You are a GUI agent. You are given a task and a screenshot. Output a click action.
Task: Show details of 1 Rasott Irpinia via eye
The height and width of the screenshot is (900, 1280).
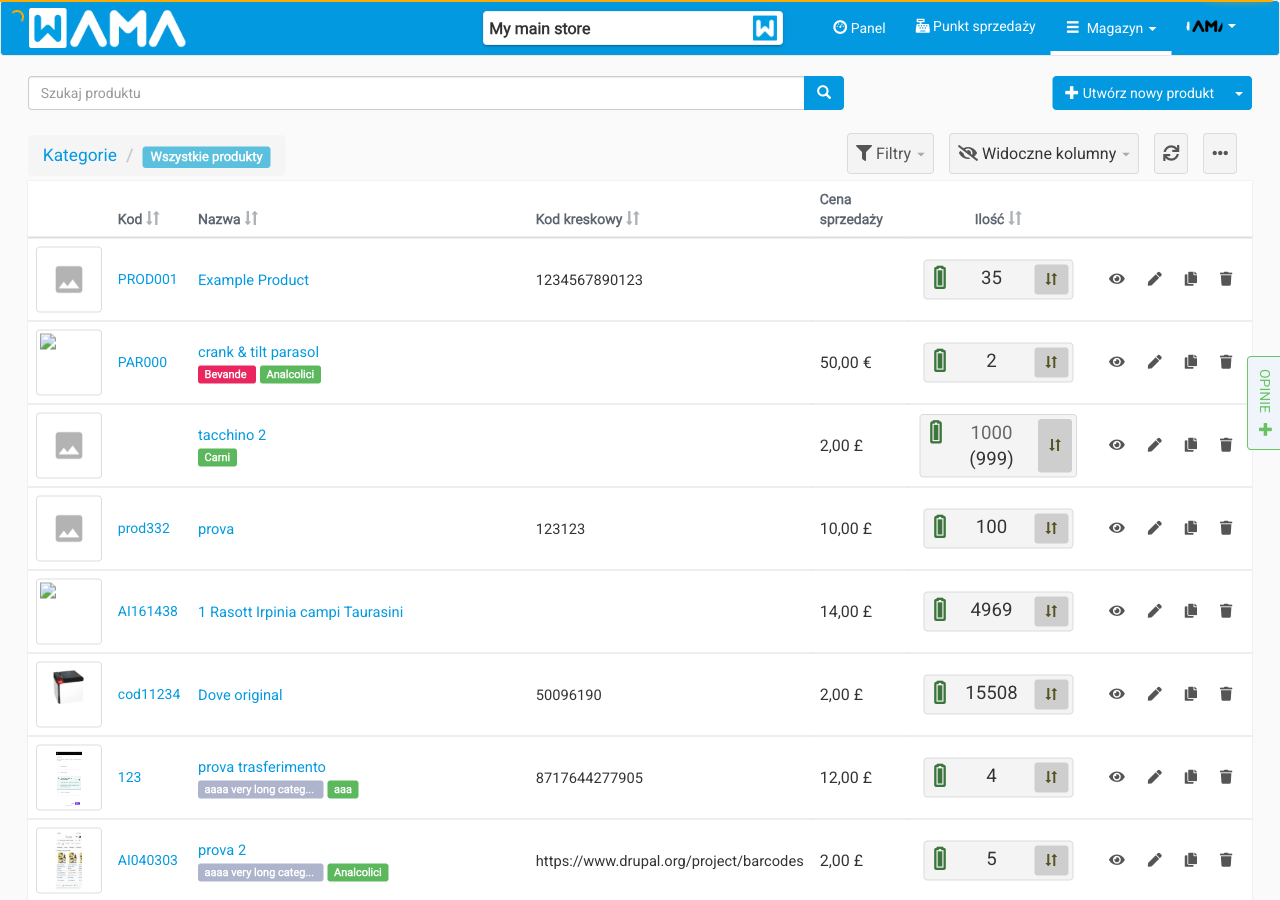(x=1117, y=611)
